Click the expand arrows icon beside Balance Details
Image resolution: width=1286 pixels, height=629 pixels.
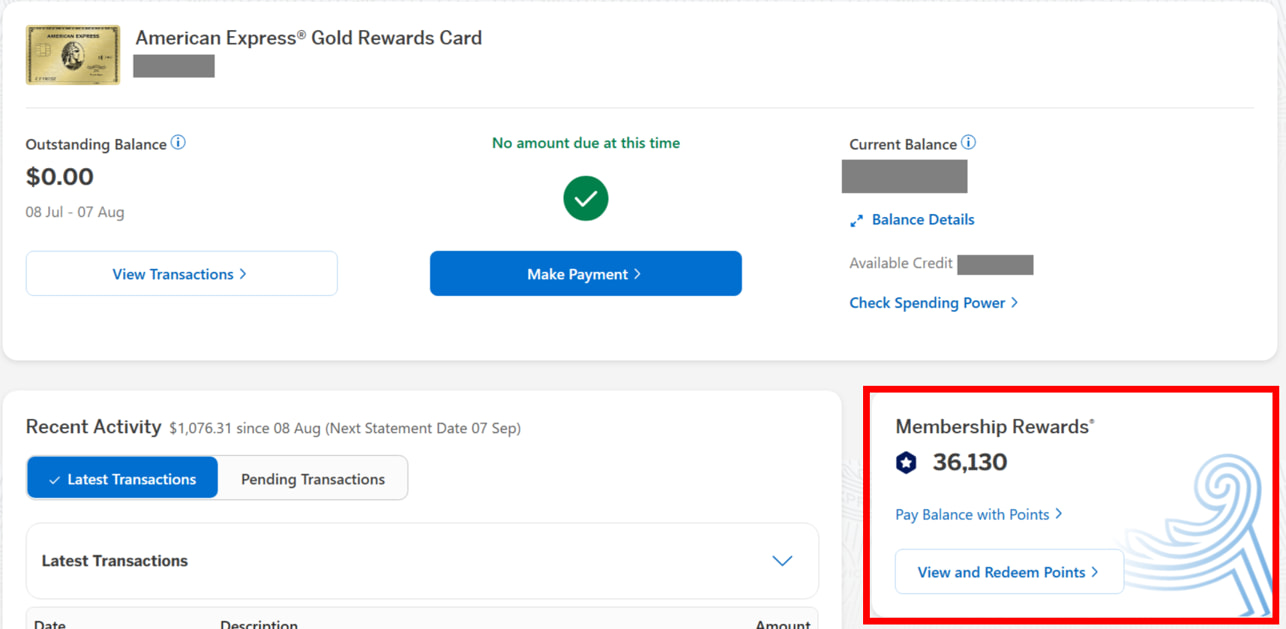click(x=856, y=220)
